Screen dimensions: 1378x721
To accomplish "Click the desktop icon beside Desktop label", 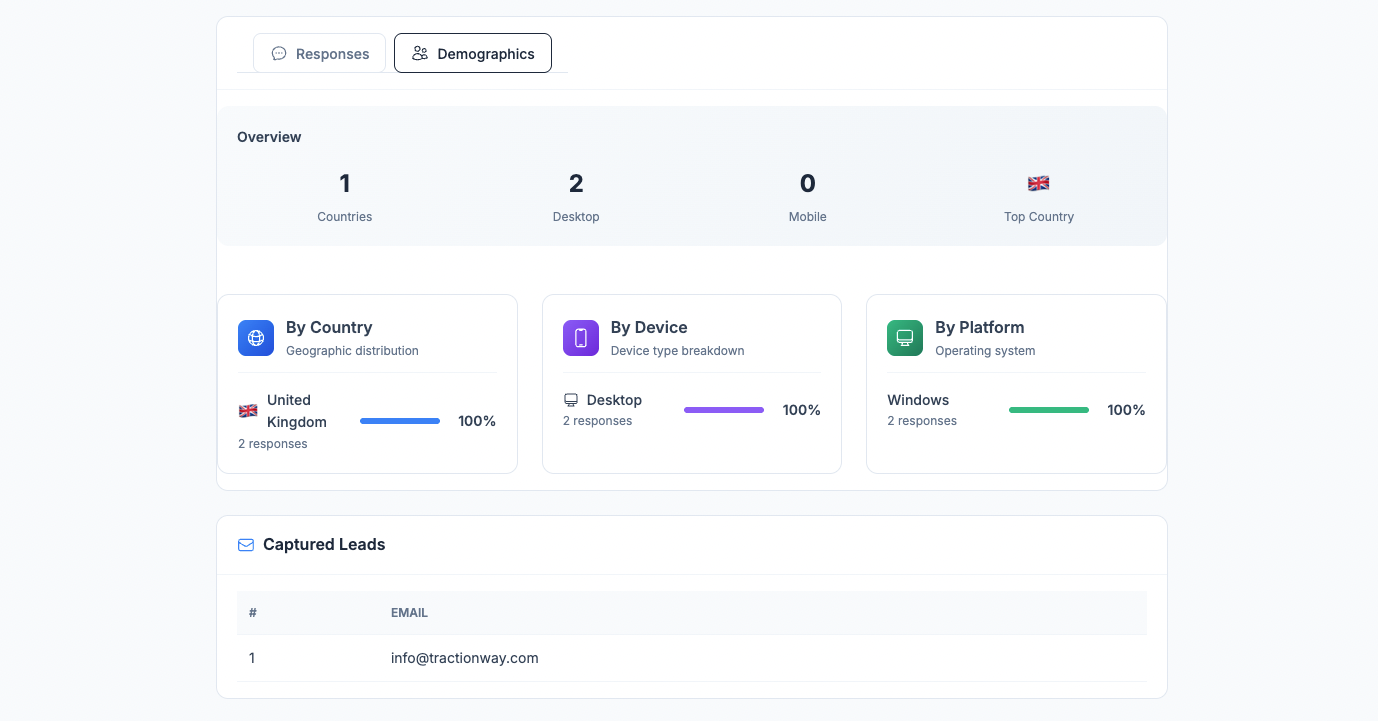I will click(x=571, y=399).
